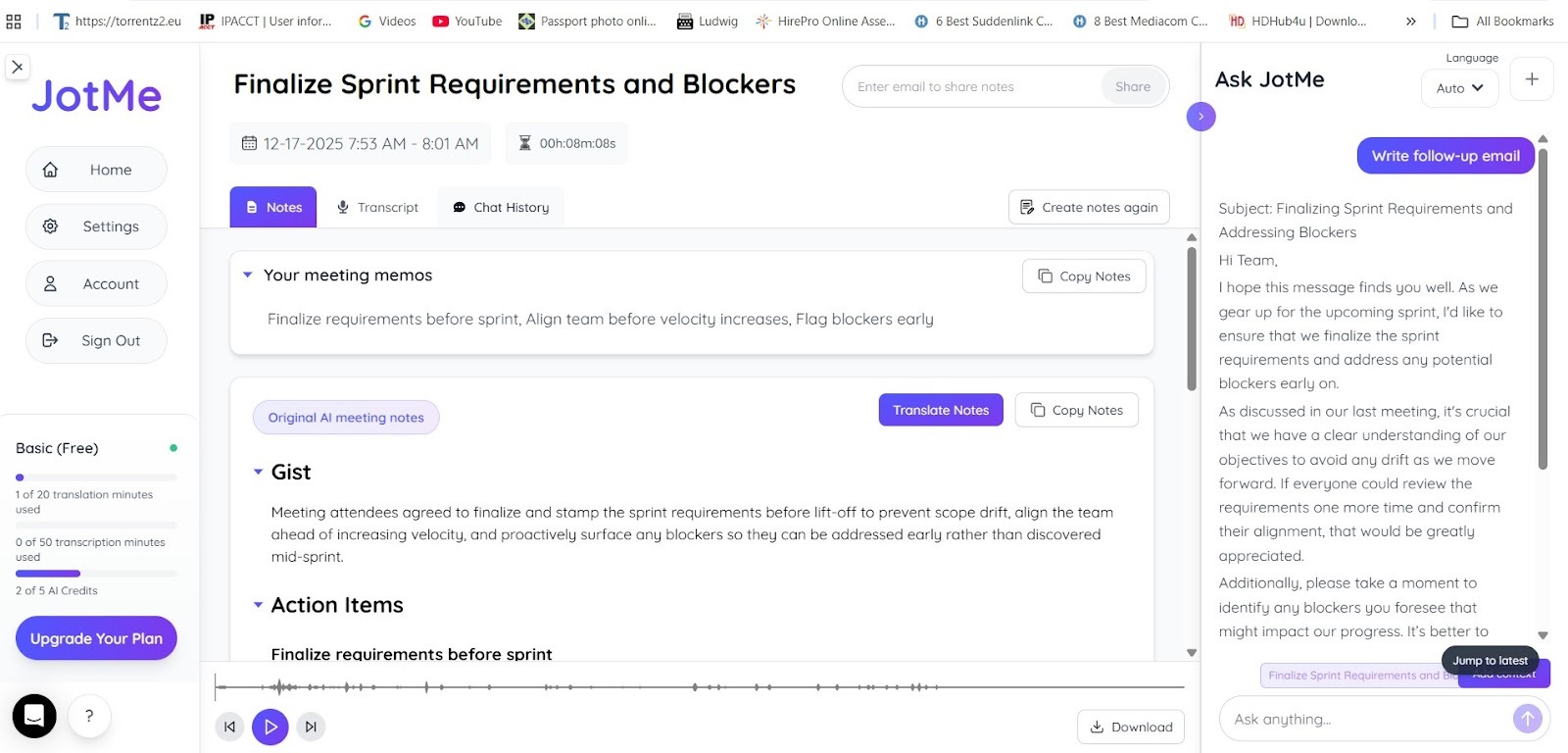The height and width of the screenshot is (753, 1568).
Task: Click Upgrade Your Plan button
Action: [96, 638]
